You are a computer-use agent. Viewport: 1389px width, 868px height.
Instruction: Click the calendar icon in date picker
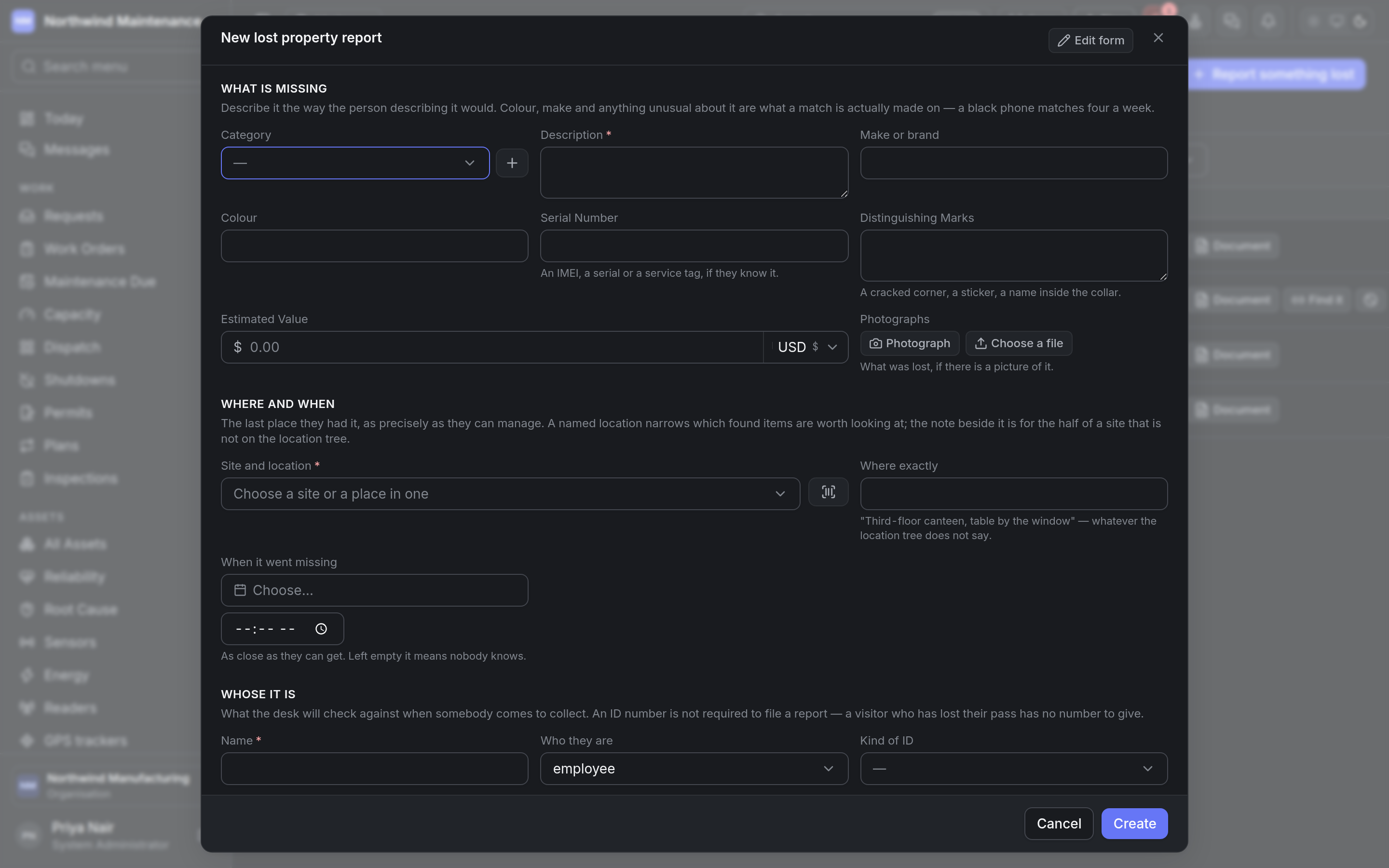[240, 590]
